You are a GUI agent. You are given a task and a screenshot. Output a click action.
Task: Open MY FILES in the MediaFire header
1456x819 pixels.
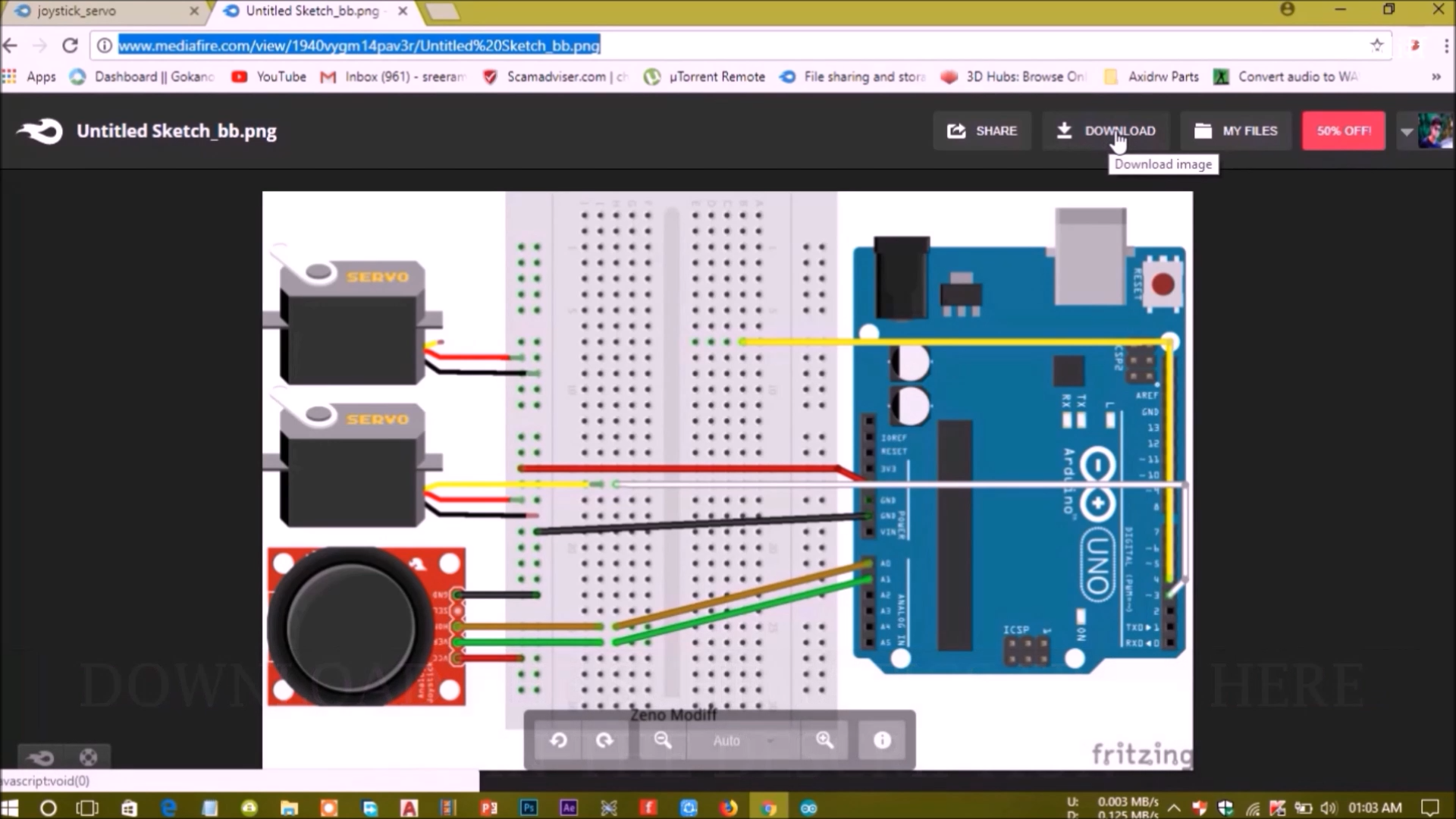1236,130
